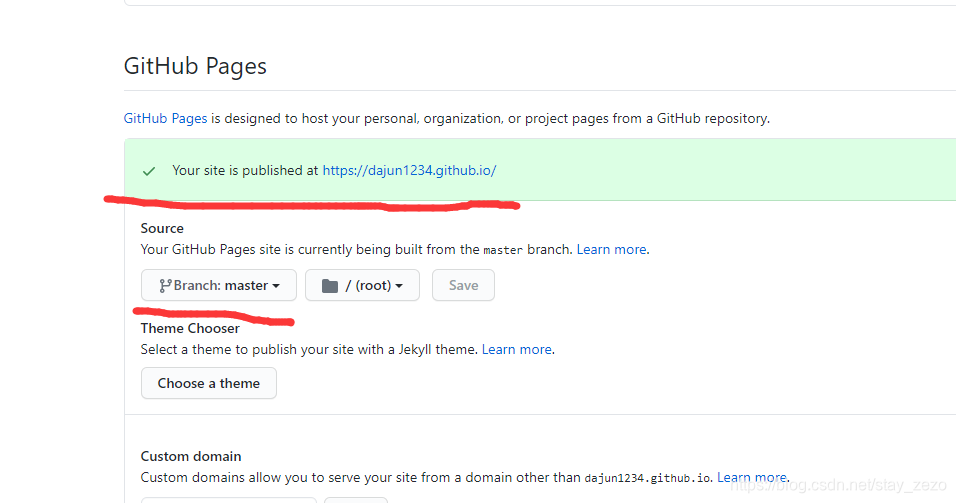Click the Custom domain section label

click(191, 456)
